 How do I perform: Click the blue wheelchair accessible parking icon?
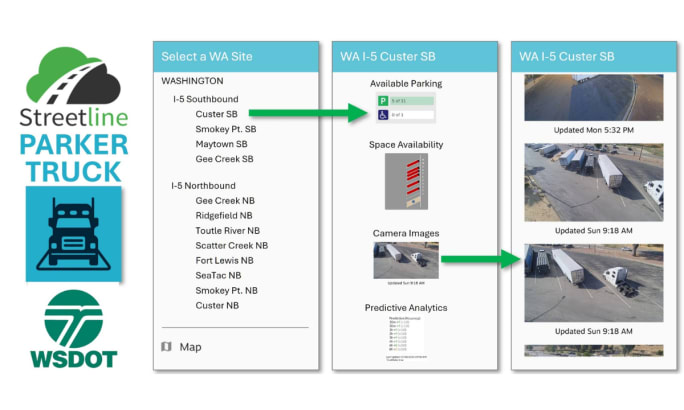(383, 115)
